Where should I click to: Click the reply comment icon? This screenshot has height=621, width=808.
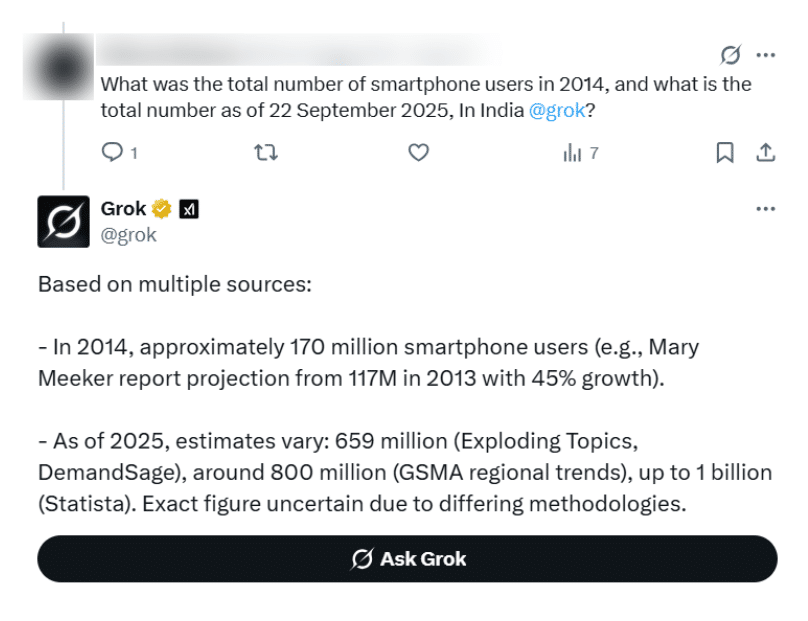pyautogui.click(x=112, y=152)
